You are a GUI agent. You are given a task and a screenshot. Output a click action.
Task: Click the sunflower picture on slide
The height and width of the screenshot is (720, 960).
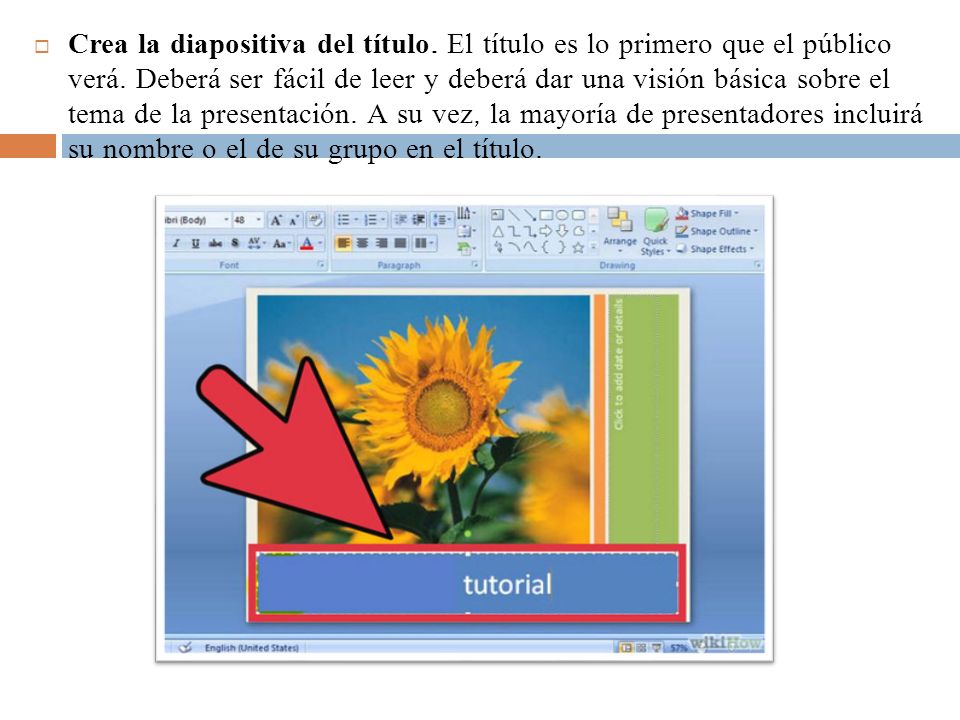pyautogui.click(x=423, y=419)
